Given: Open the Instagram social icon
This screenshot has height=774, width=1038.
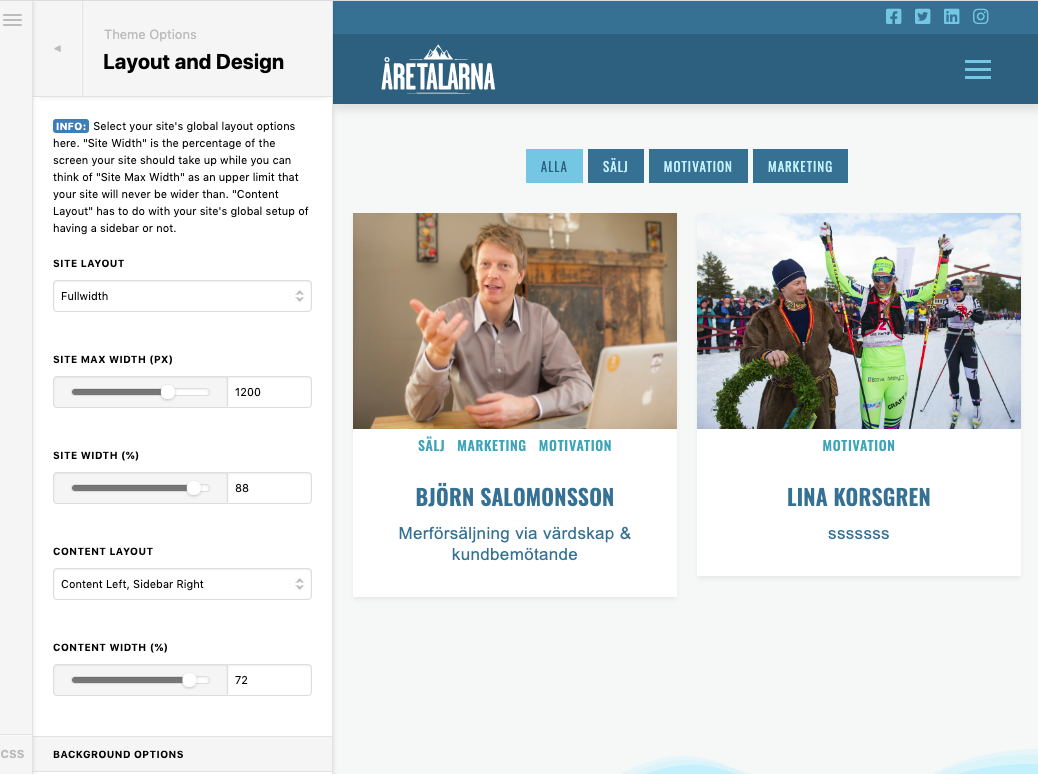Looking at the screenshot, I should coord(980,17).
